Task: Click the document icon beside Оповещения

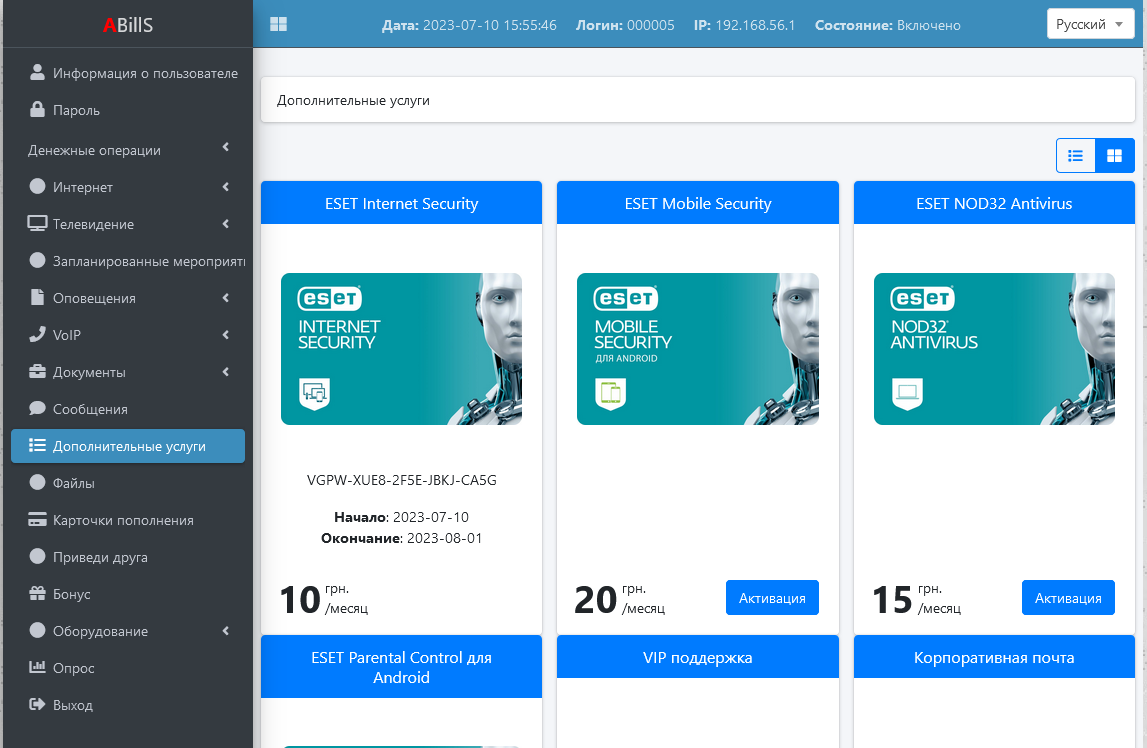Action: click(37, 297)
